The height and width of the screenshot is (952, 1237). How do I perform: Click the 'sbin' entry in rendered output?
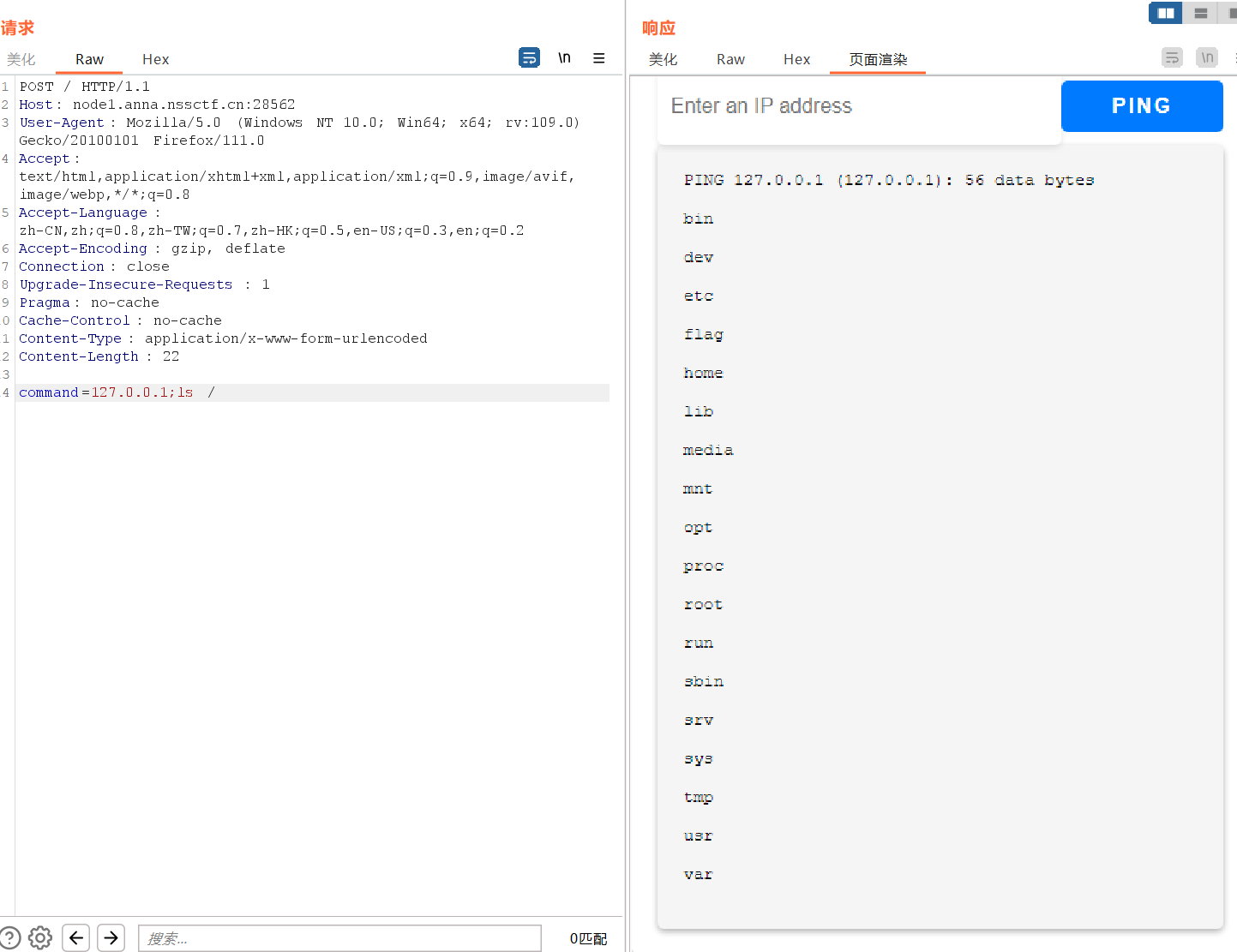[704, 681]
